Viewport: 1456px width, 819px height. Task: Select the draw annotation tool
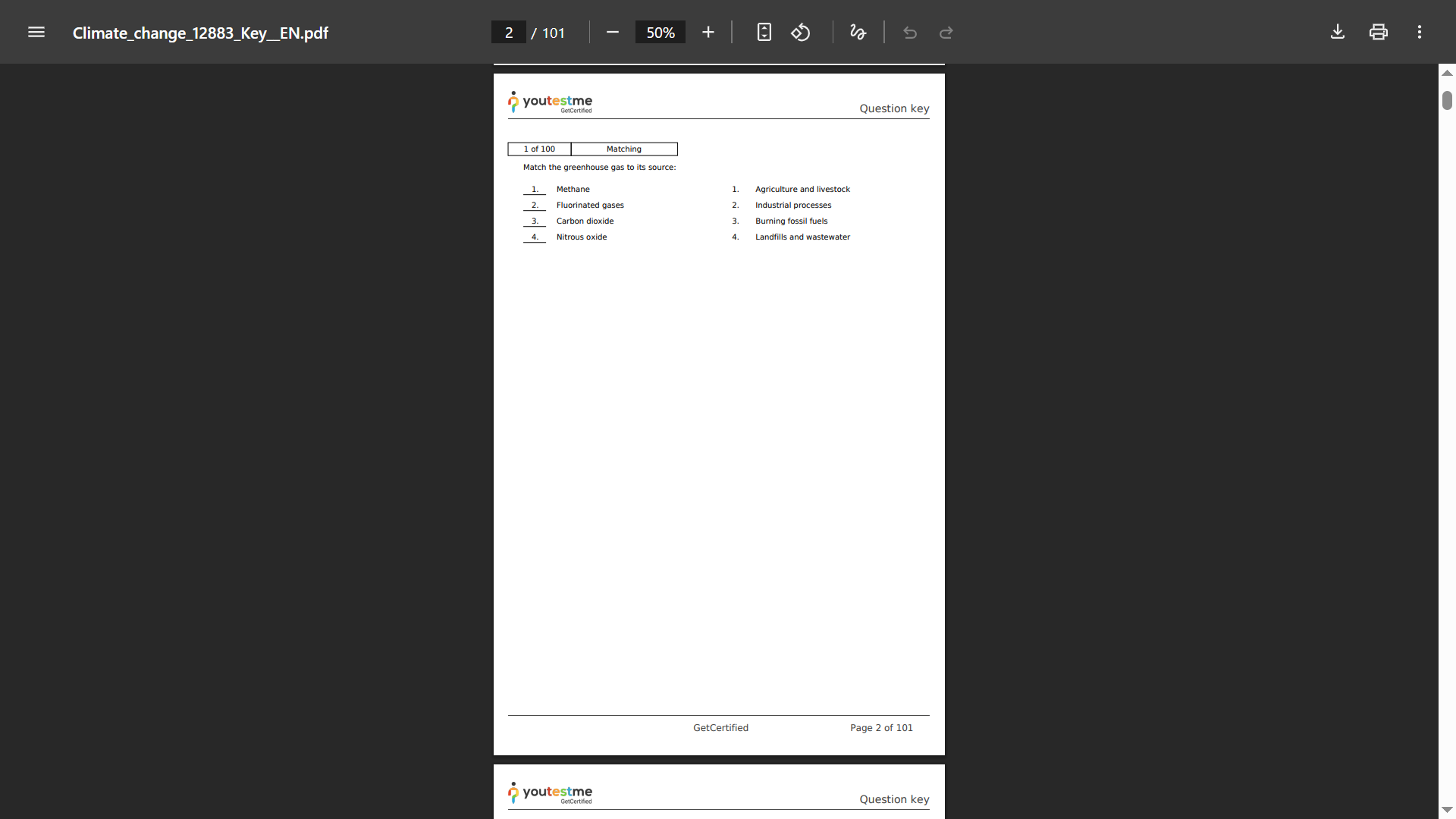[858, 32]
